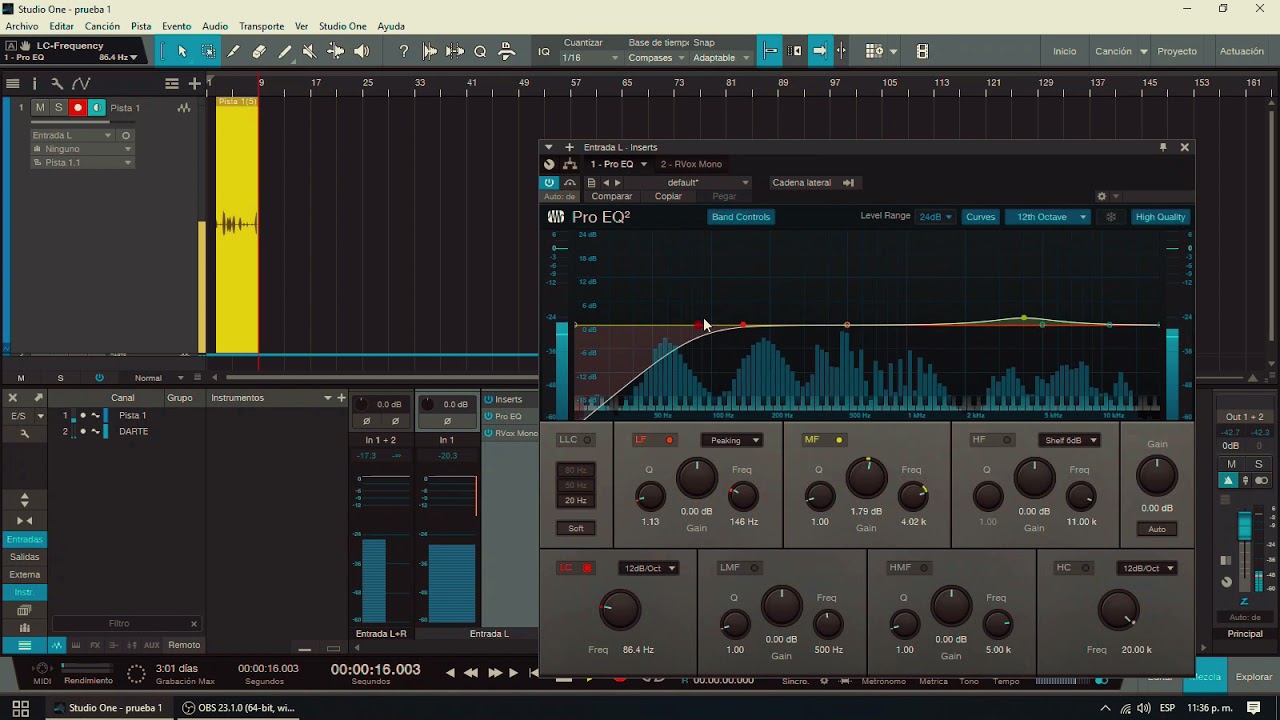This screenshot has height=720, width=1280.
Task: Mute Pista 1 track
Action: [x=40, y=107]
